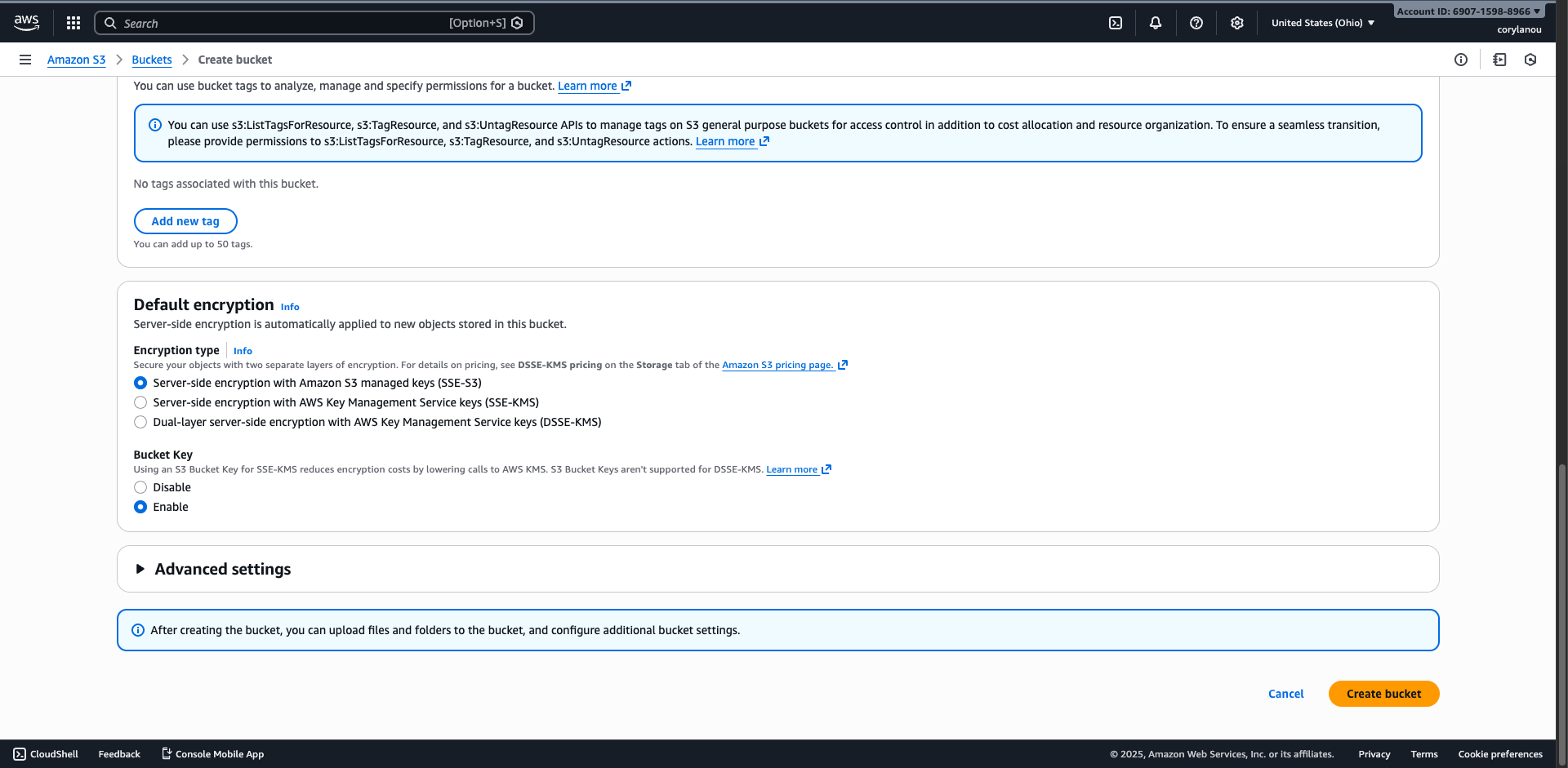This screenshot has width=1568, height=768.
Task: Disable the Bucket Key option
Action: 140,486
